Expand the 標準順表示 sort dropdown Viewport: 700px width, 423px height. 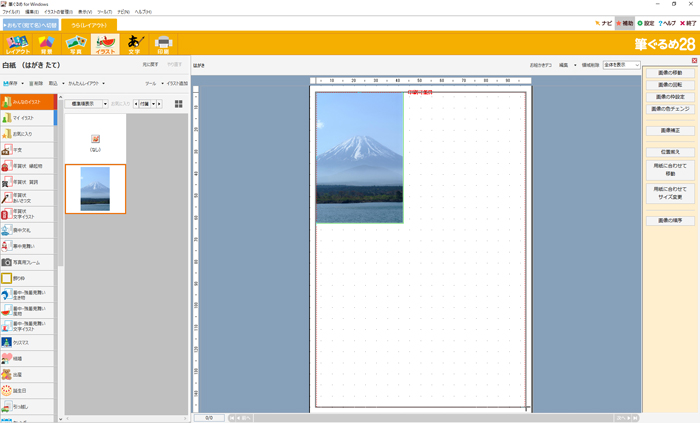pyautogui.click(x=88, y=103)
